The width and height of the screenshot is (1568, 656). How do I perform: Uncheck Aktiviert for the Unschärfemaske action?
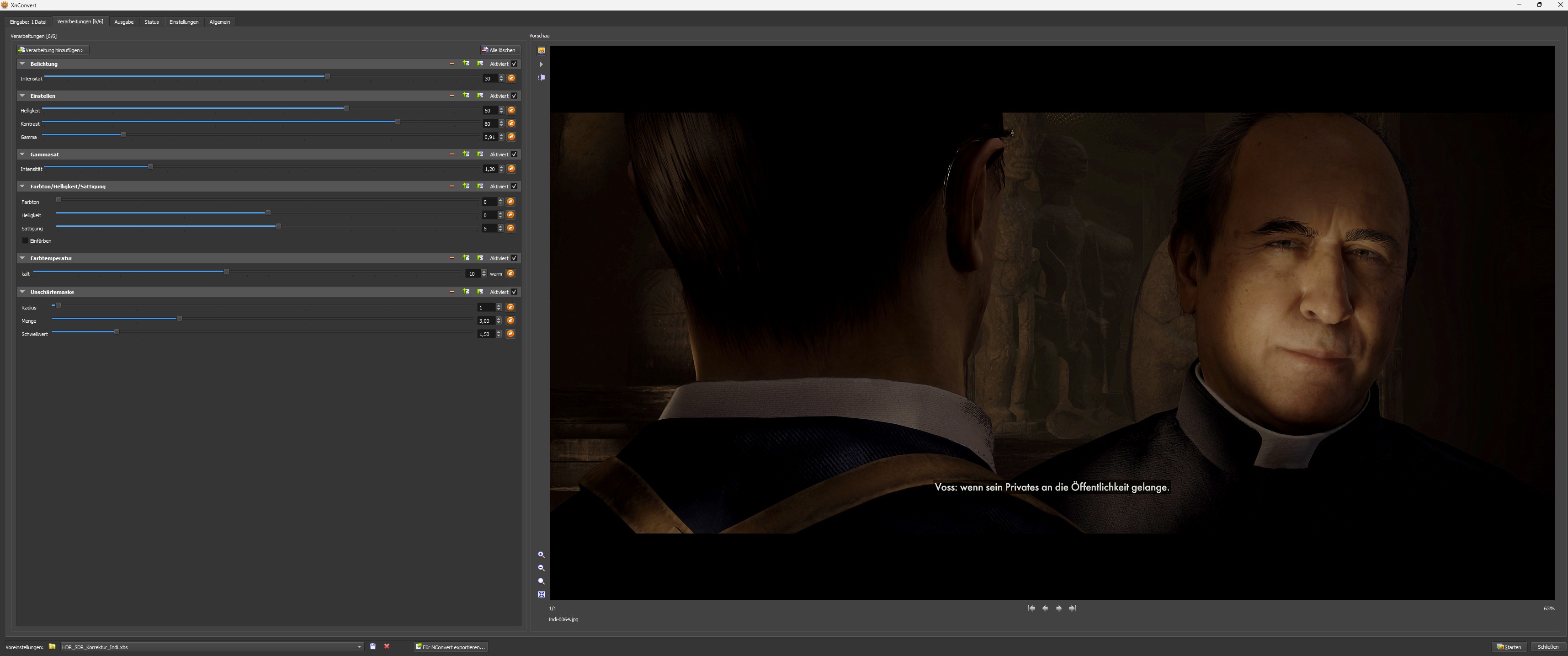point(514,292)
